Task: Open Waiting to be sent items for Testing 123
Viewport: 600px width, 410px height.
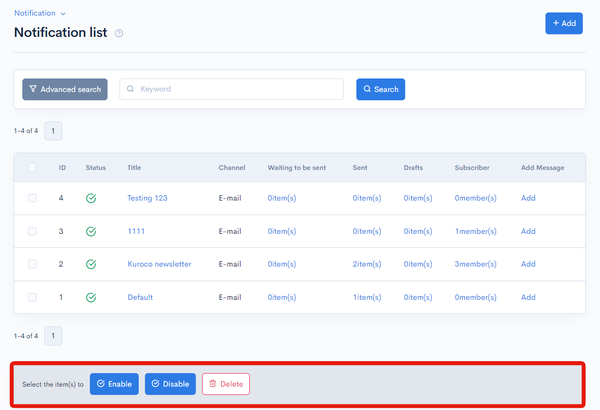Action: coord(282,198)
